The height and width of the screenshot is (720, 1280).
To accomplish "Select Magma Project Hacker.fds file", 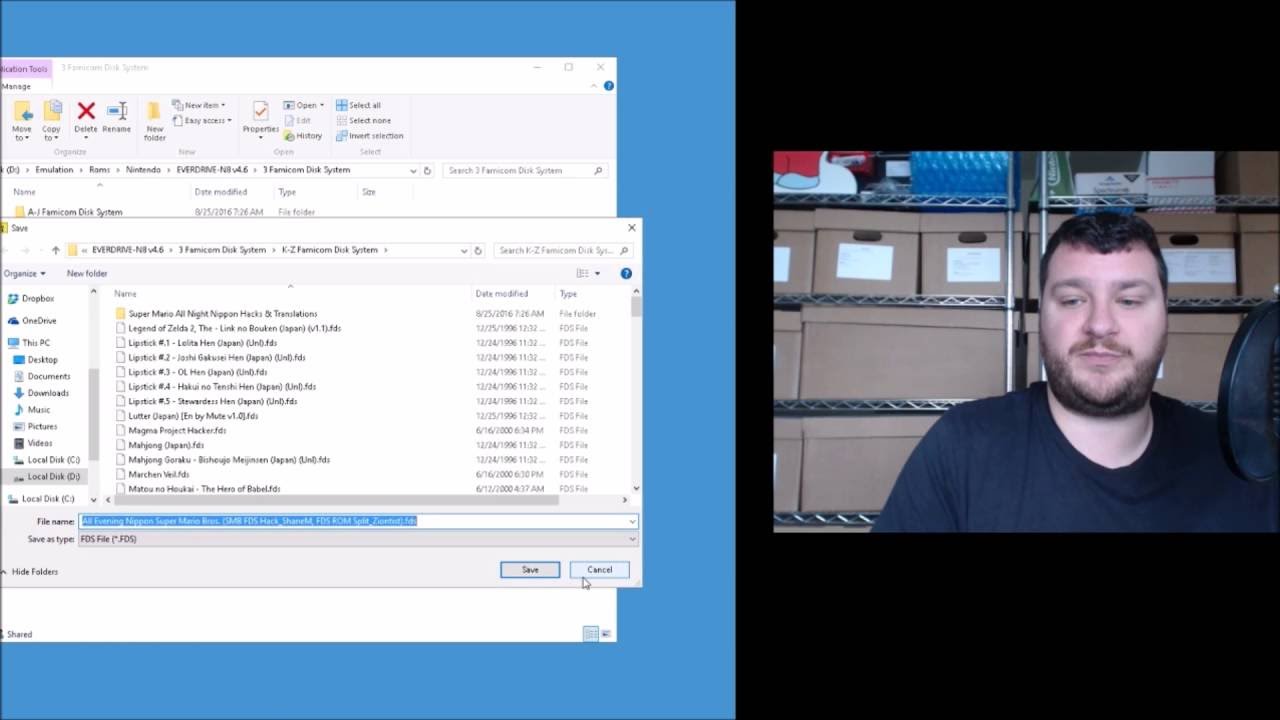I will 178,430.
